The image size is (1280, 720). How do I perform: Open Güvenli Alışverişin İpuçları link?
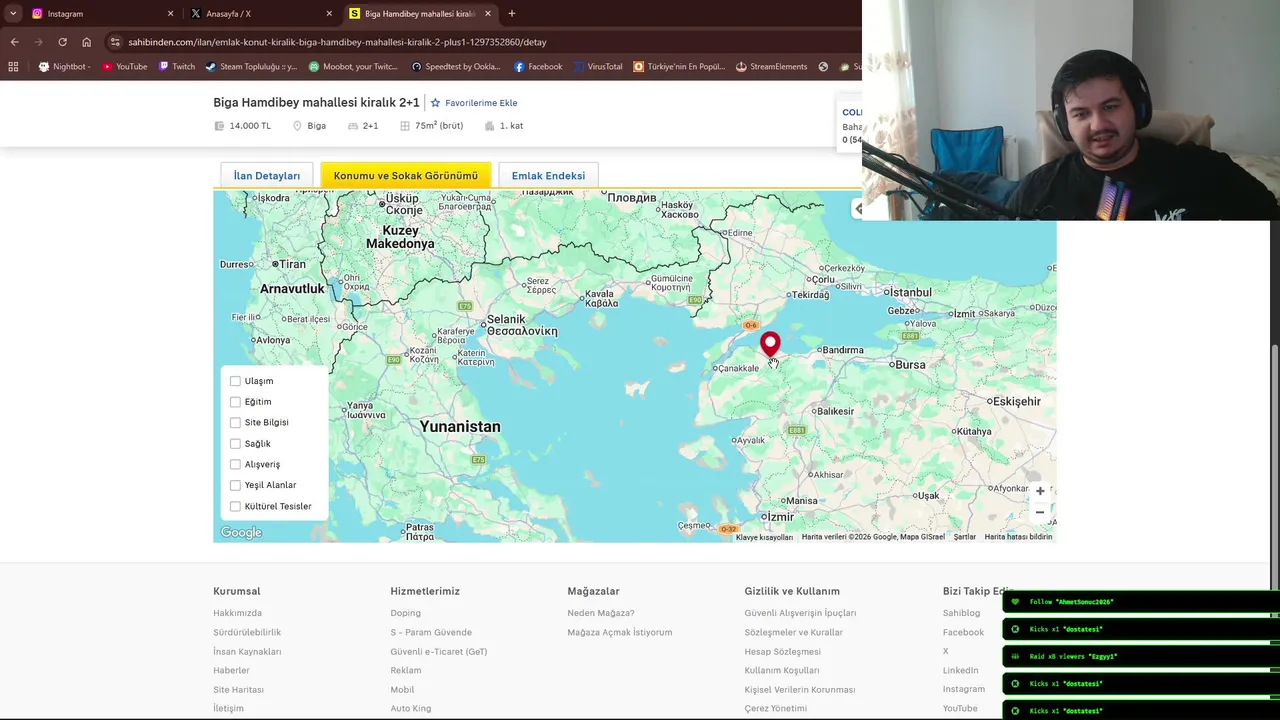[800, 613]
